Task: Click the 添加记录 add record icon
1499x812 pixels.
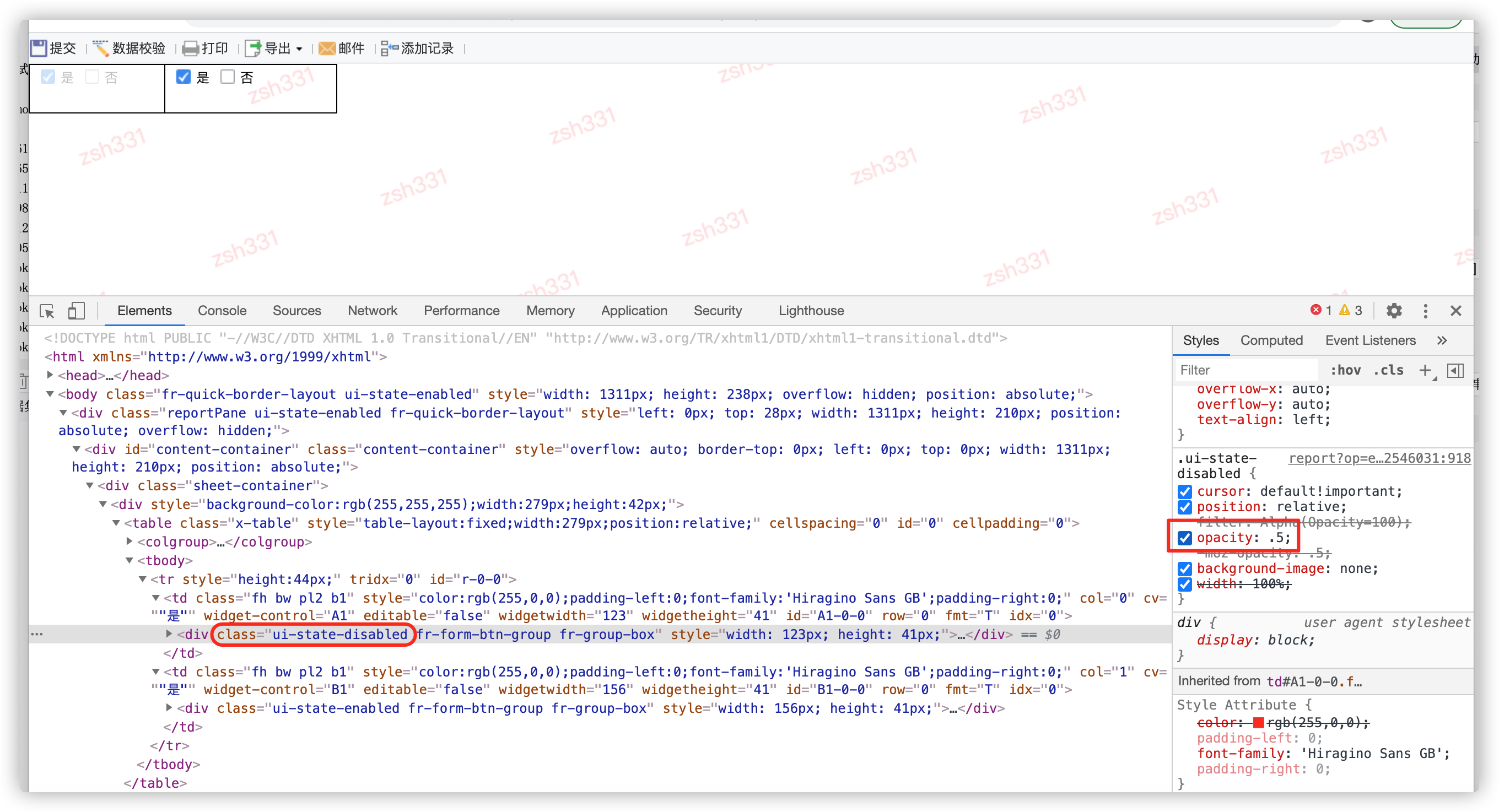Action: 389,48
